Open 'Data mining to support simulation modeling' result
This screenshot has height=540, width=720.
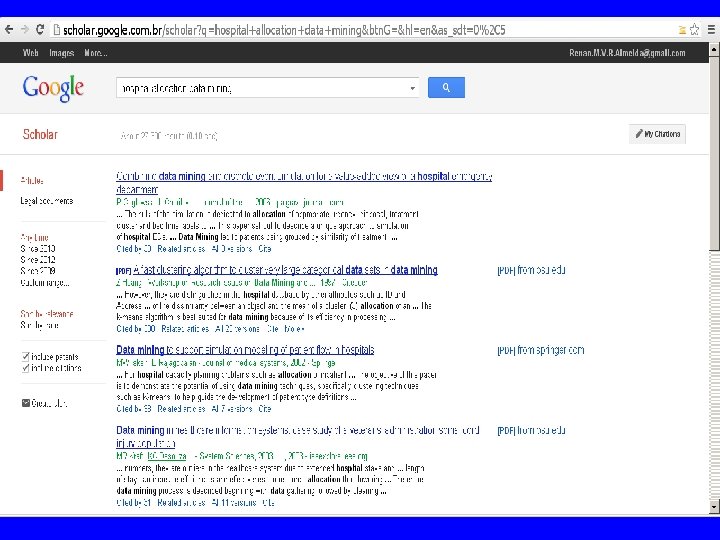click(x=245, y=350)
